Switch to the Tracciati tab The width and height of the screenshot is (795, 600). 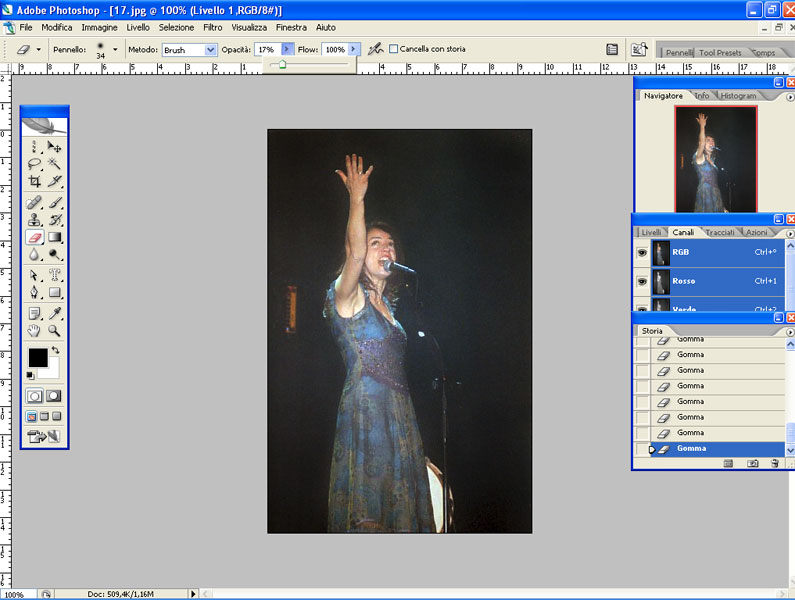pyautogui.click(x=720, y=232)
